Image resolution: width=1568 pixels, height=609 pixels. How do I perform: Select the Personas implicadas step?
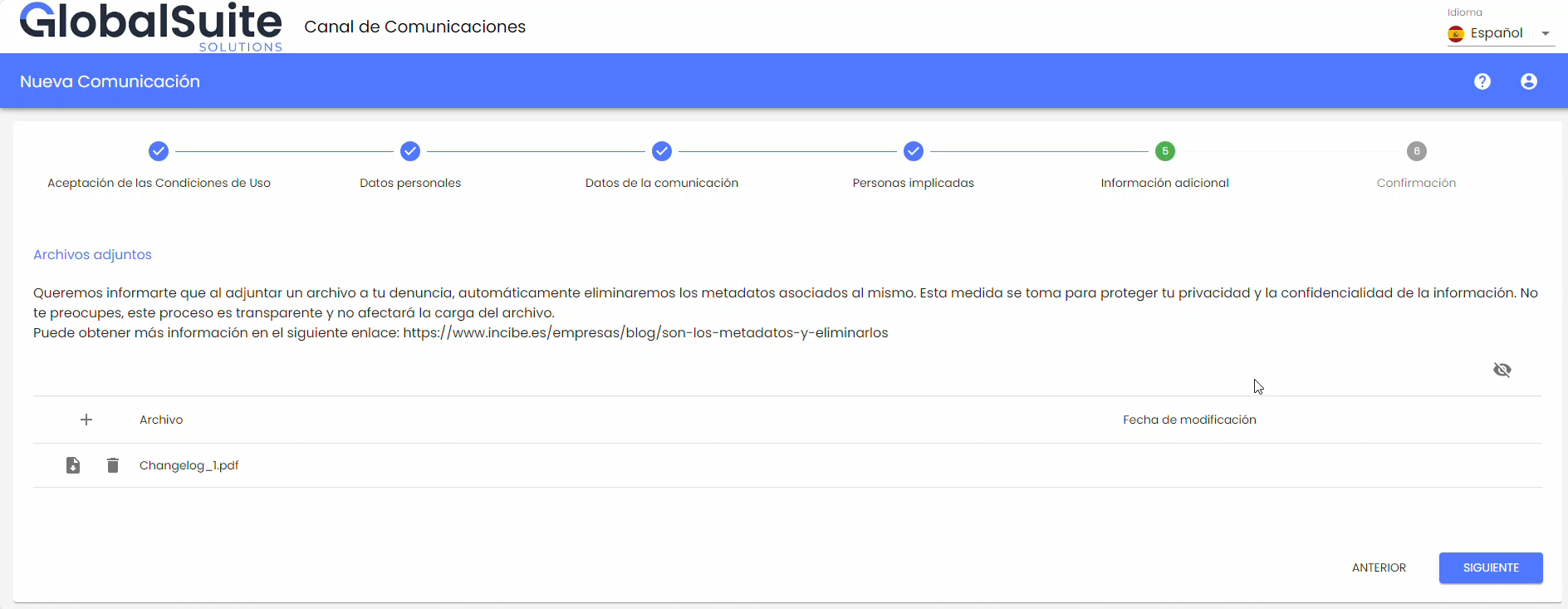coord(914,151)
